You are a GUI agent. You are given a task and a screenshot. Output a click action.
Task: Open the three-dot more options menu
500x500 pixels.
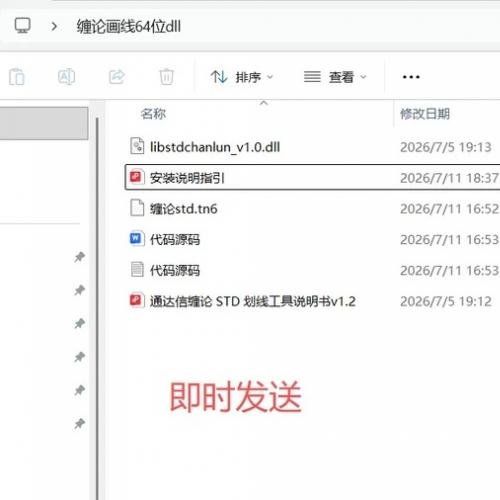pyautogui.click(x=411, y=77)
